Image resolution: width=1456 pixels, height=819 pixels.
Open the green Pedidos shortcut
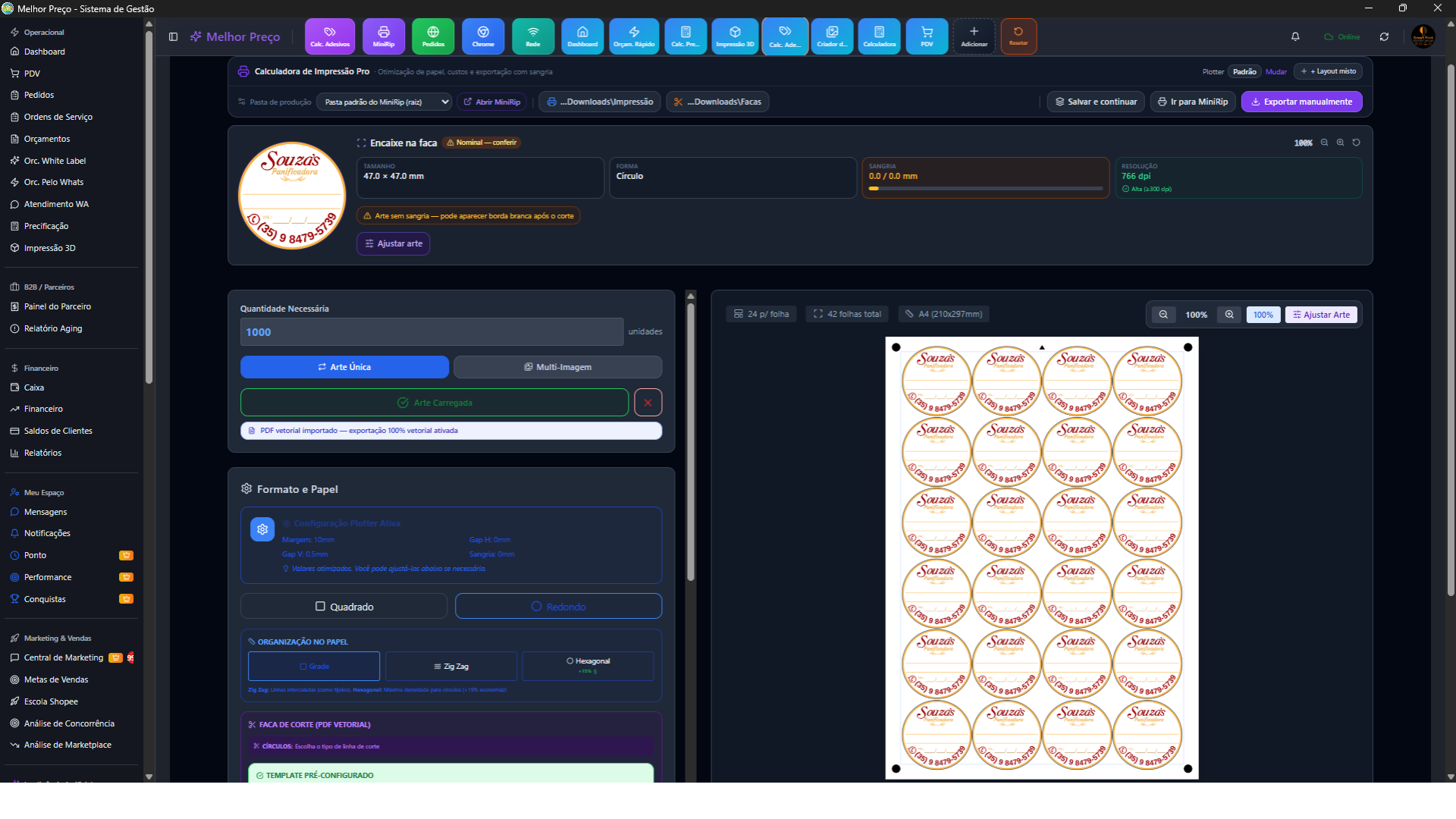(x=433, y=36)
